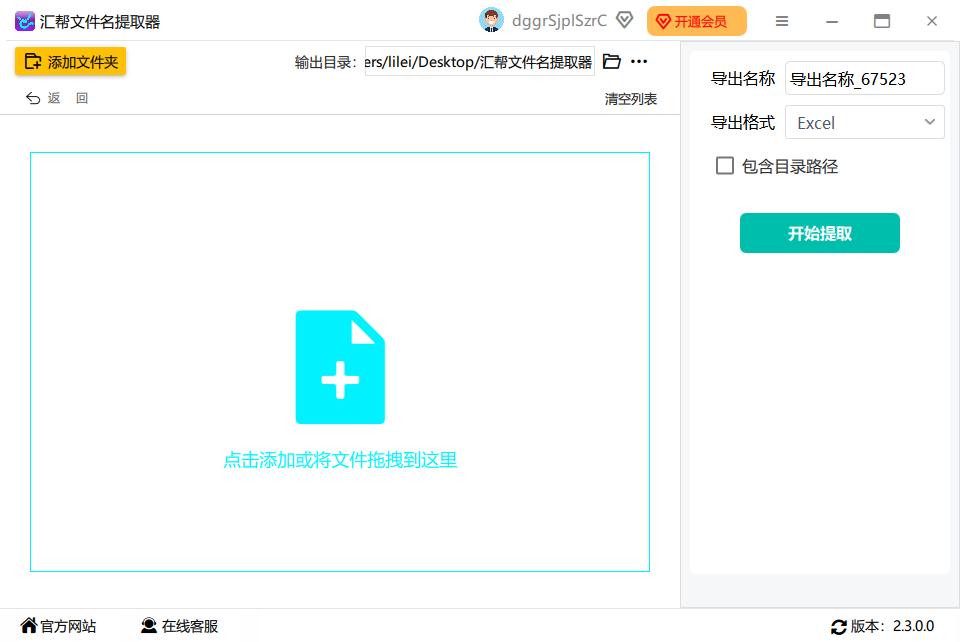
Task: Click the chevron beside username dggrSjplSzrC
Action: 624,20
